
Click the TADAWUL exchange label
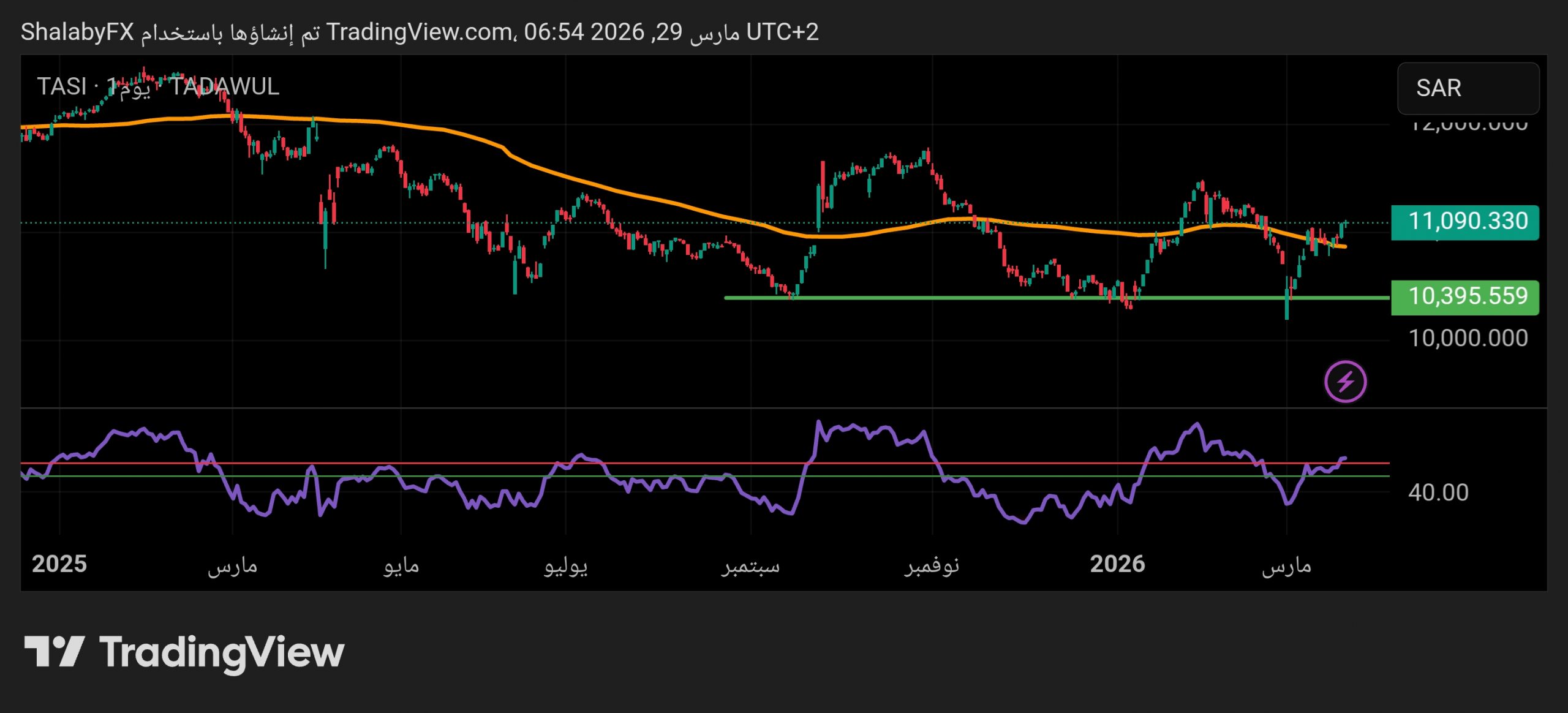225,87
